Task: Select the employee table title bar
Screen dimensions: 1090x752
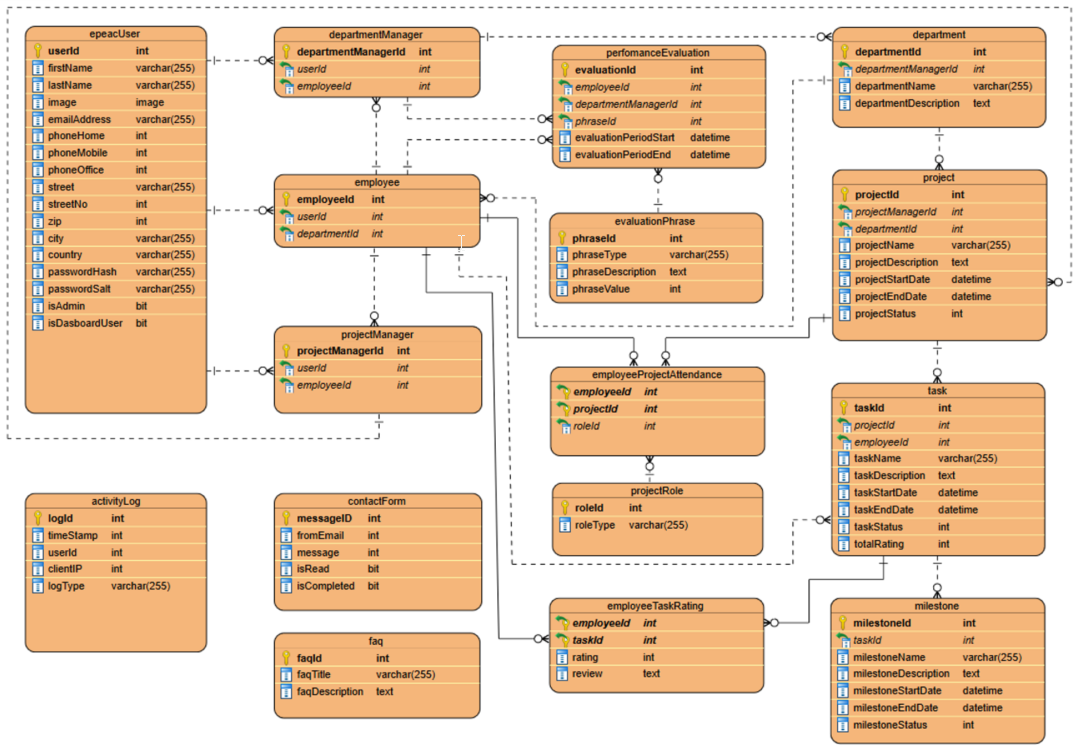Action: [x=377, y=182]
